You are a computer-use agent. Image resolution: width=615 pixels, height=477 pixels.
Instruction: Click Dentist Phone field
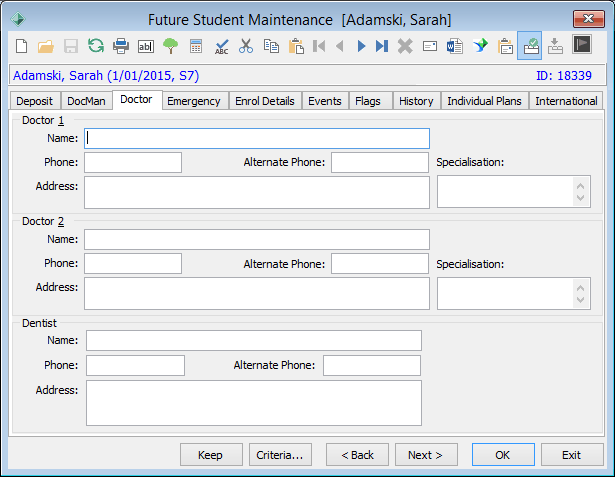pyautogui.click(x=135, y=365)
